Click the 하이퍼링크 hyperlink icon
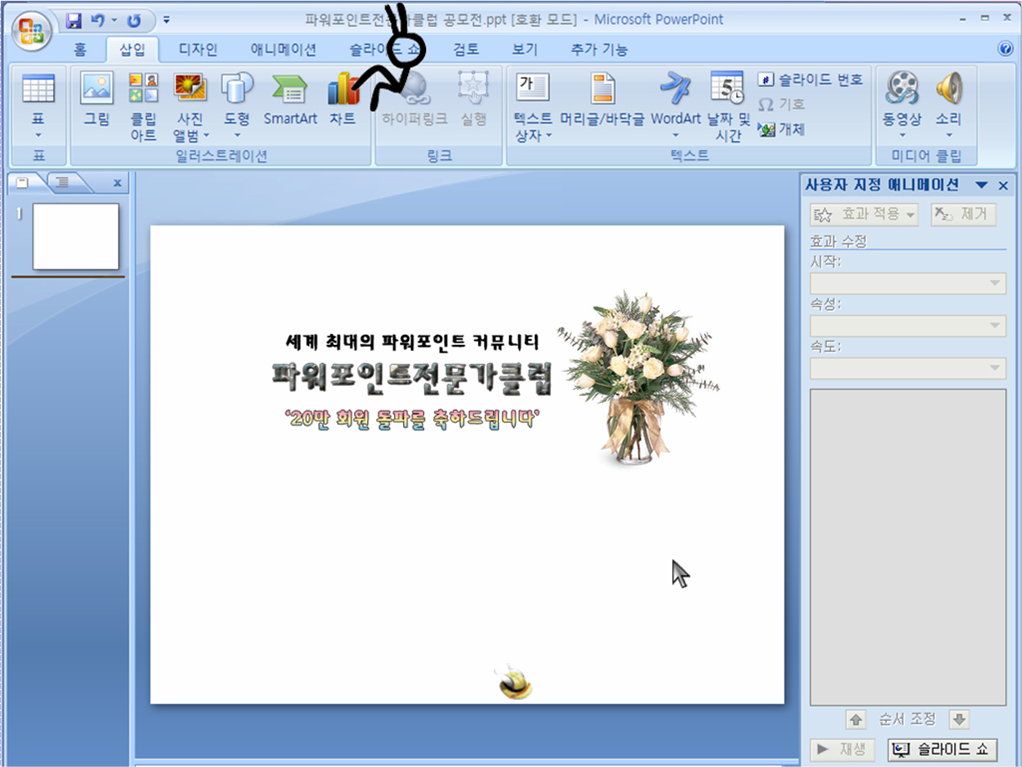1022x767 pixels. (415, 98)
